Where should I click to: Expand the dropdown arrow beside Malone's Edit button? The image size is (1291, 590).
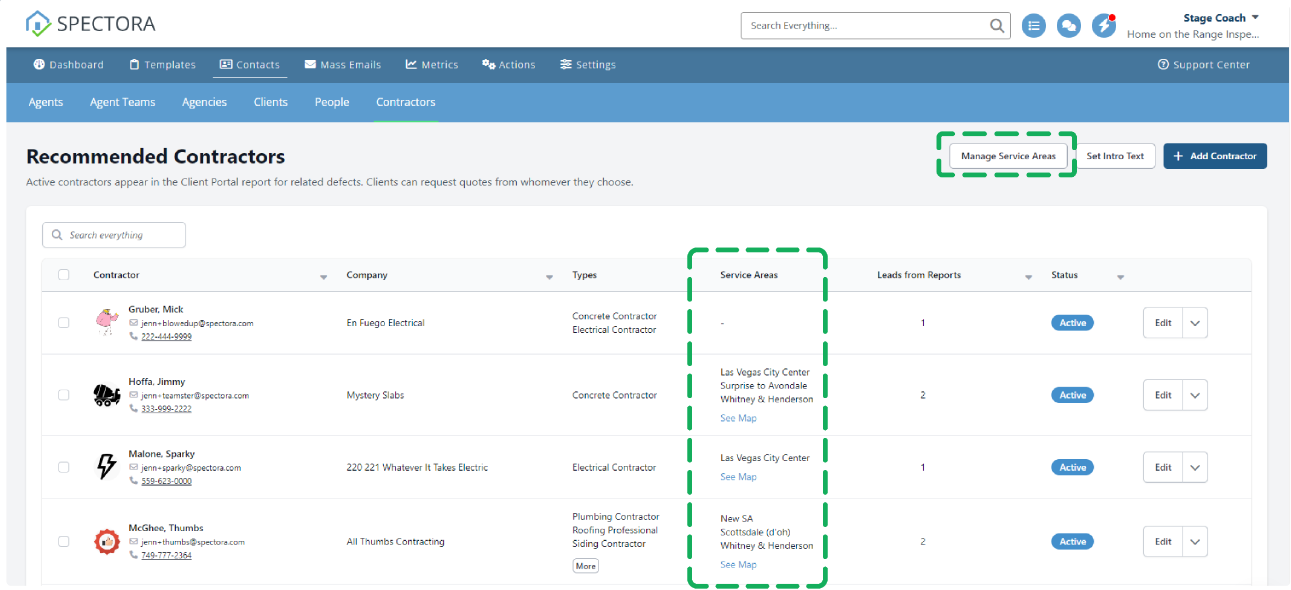1195,467
